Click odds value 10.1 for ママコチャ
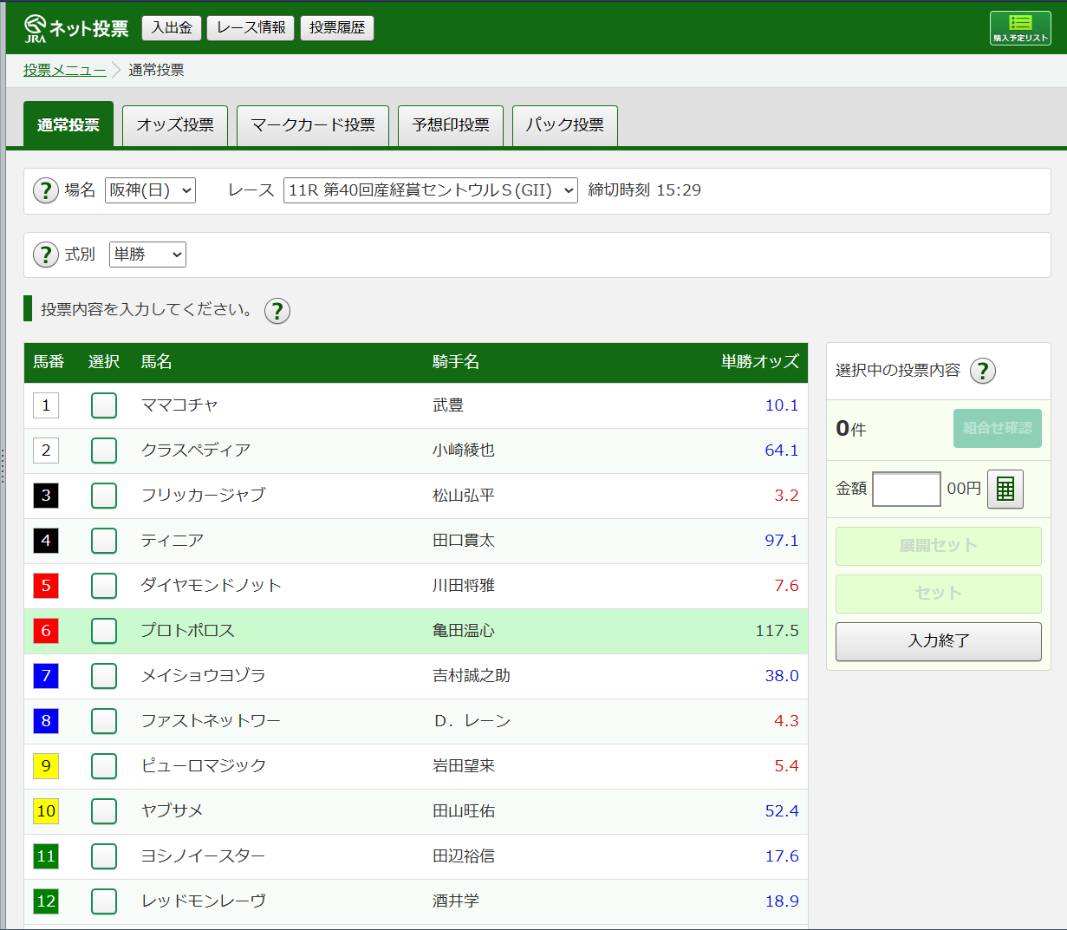1067x930 pixels. [781, 405]
